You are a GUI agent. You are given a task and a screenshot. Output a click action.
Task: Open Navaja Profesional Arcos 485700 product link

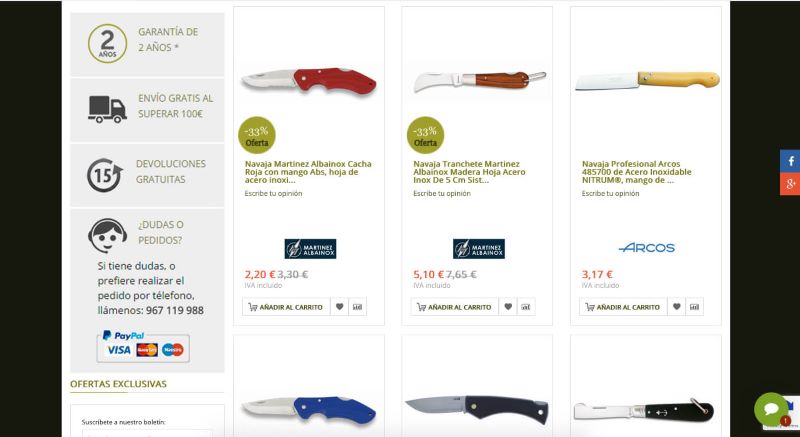(637, 172)
